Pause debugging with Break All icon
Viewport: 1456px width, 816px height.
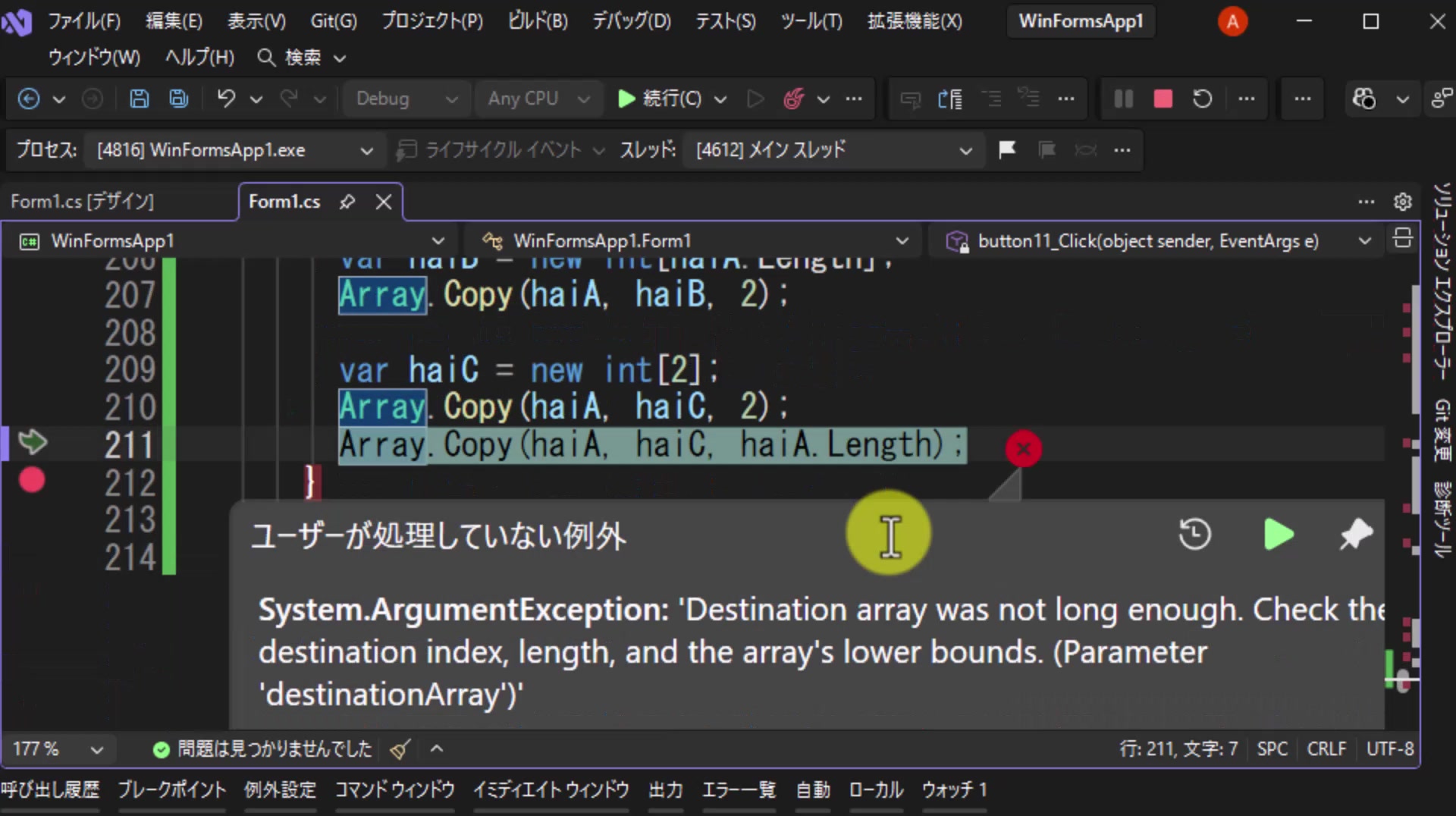click(1124, 99)
